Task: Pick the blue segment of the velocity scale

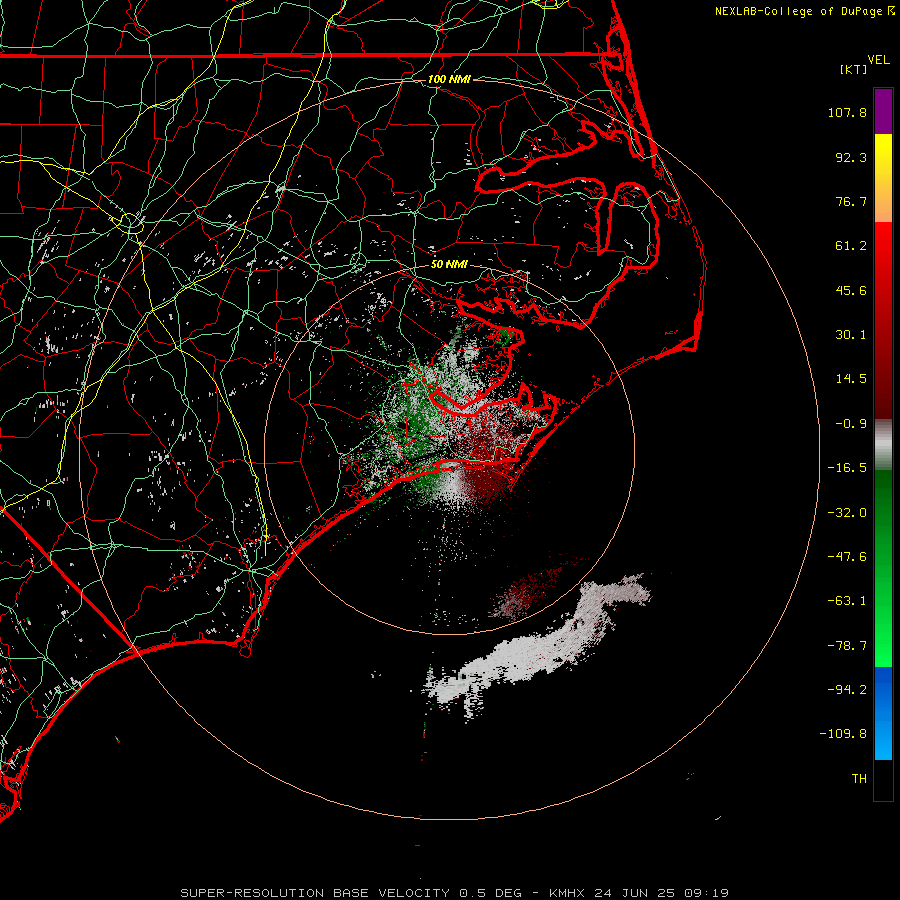Action: (883, 713)
